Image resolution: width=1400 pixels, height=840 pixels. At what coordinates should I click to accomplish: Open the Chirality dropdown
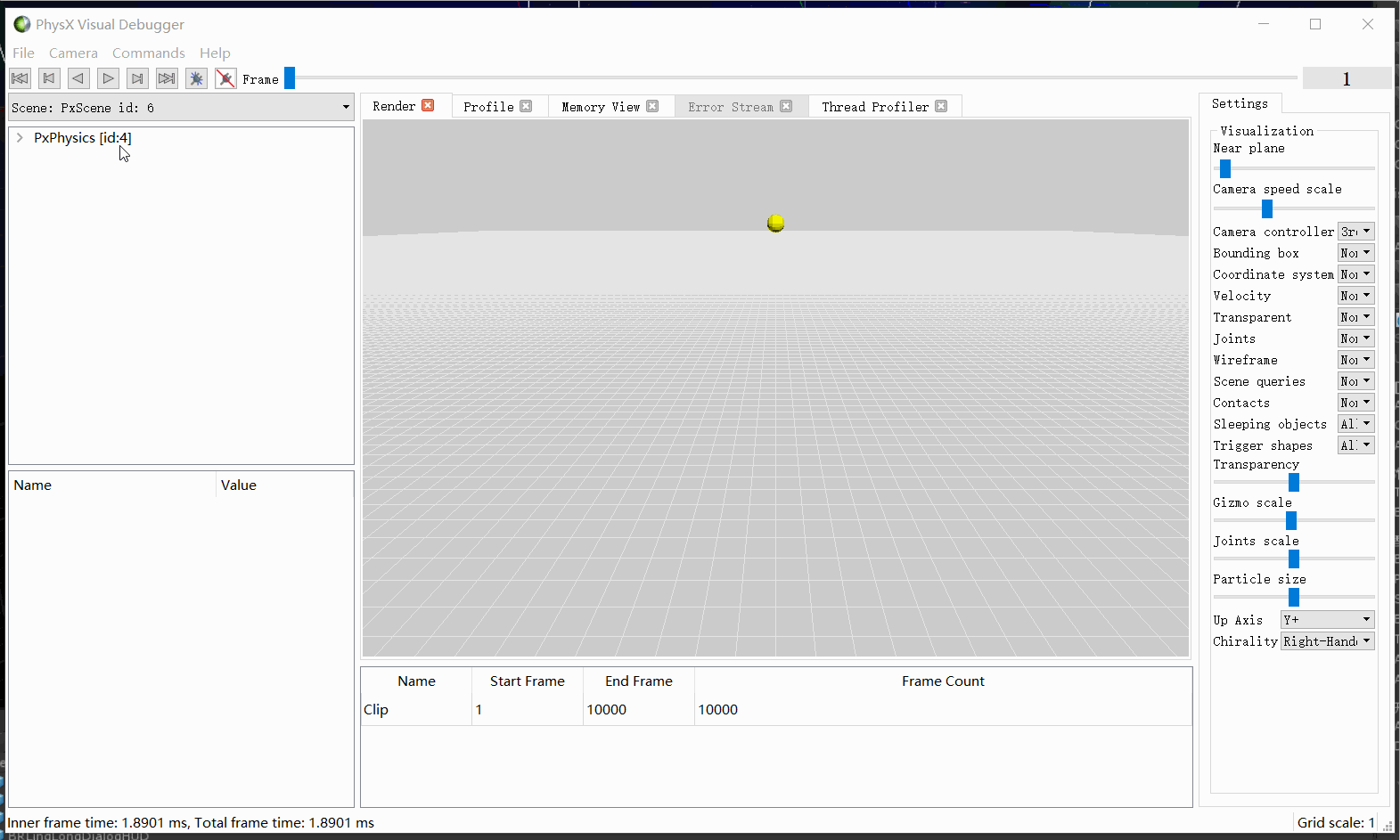(1327, 641)
